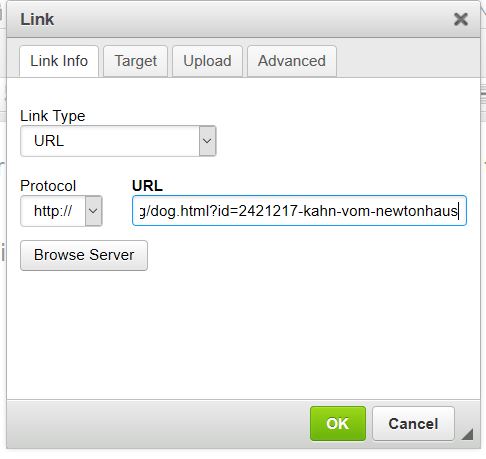Image resolution: width=486 pixels, height=459 pixels.
Task: Go to the Upload tab
Action: (207, 61)
